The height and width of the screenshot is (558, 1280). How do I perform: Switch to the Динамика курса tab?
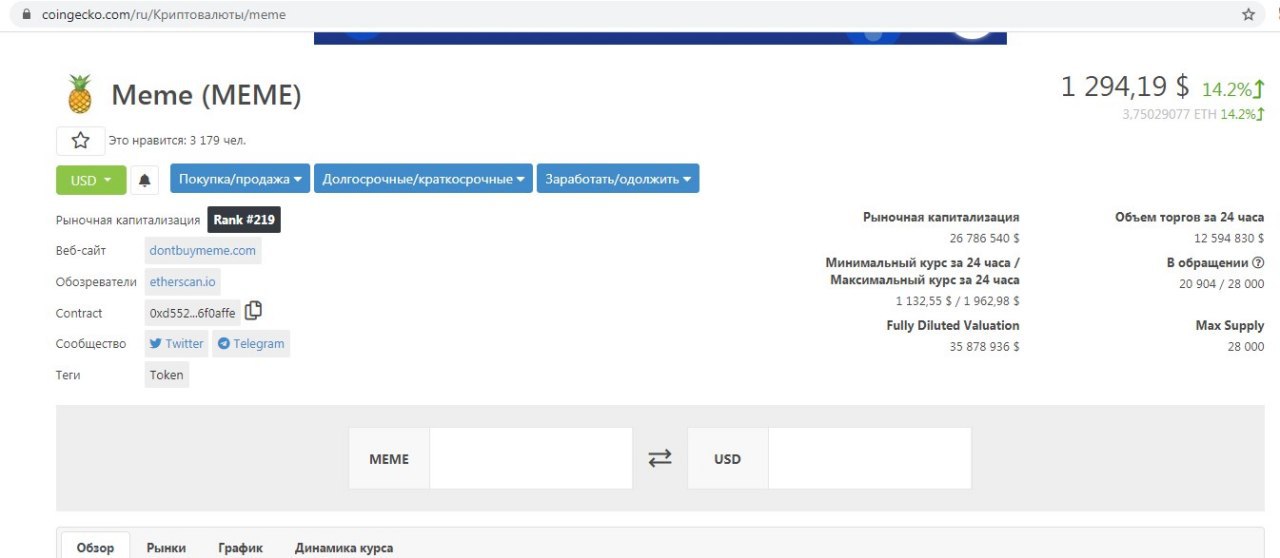[344, 548]
